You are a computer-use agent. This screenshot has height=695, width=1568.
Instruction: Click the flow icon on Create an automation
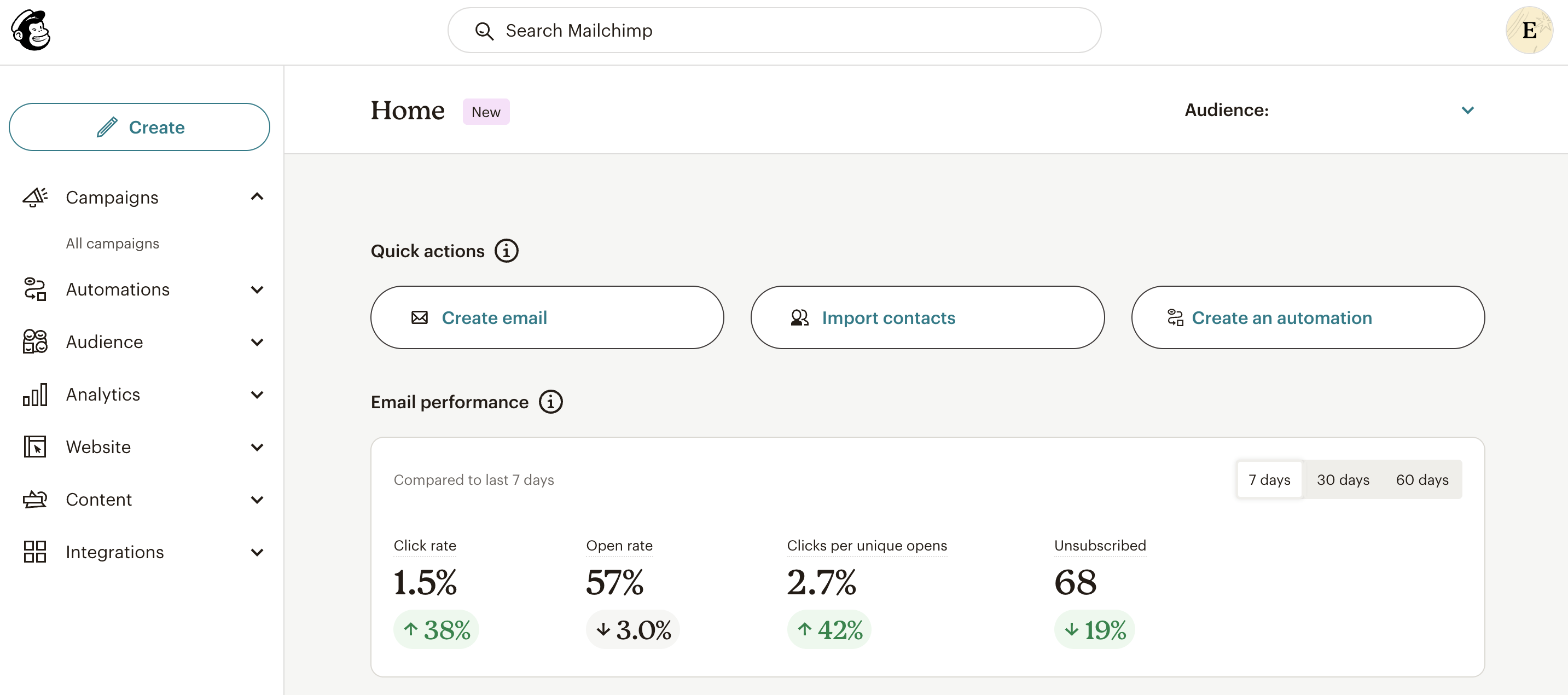tap(1175, 317)
